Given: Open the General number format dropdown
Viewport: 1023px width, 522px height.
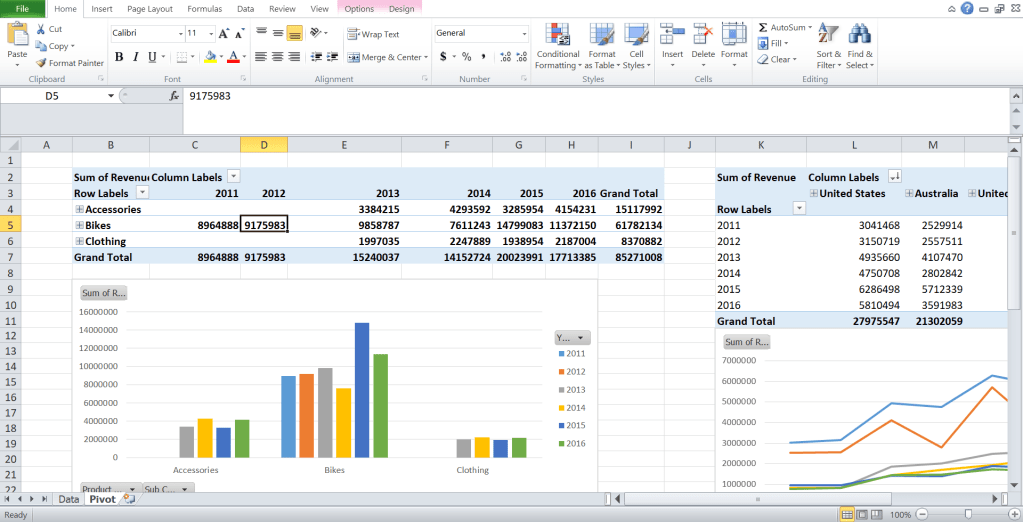Looking at the screenshot, I should point(523,33).
